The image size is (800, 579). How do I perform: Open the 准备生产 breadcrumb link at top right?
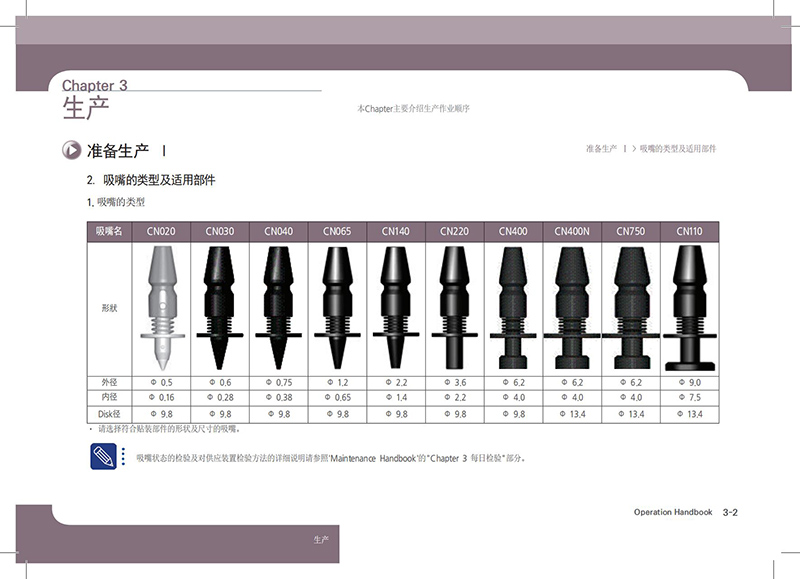[x=600, y=148]
